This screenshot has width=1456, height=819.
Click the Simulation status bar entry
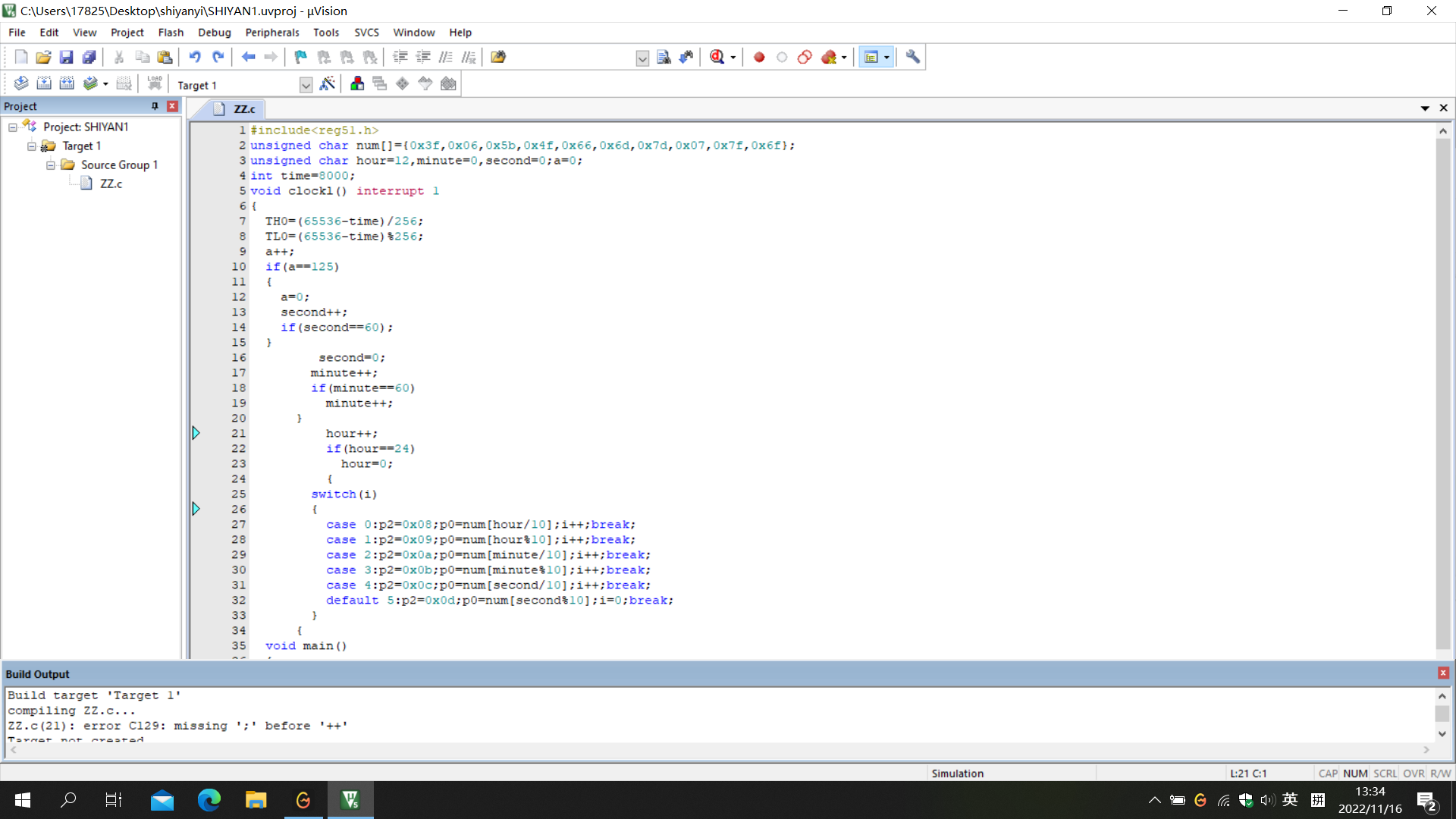tap(957, 773)
